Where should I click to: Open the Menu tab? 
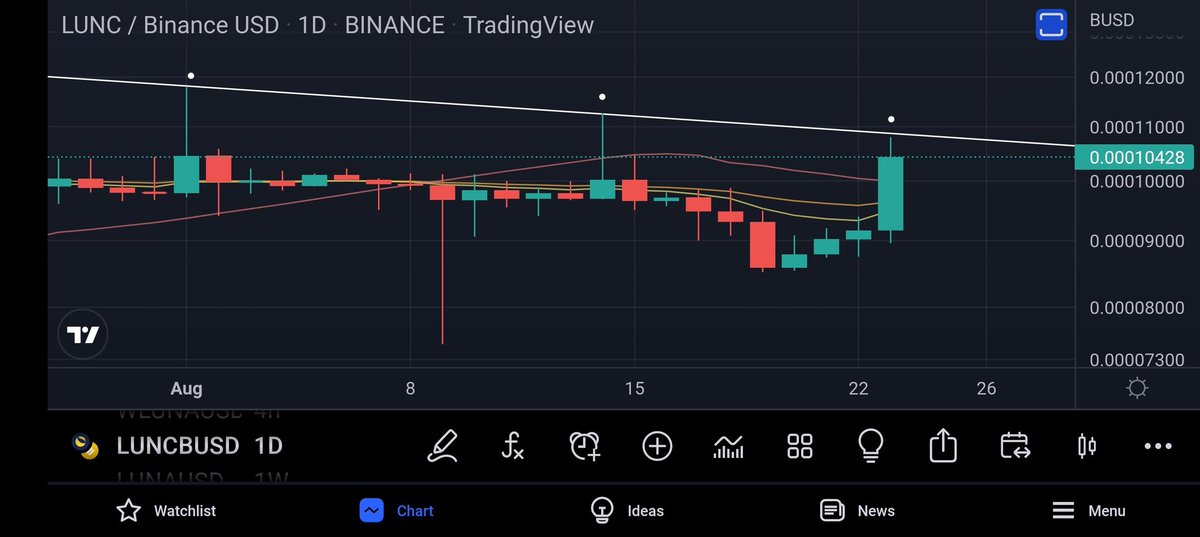(x=1089, y=511)
